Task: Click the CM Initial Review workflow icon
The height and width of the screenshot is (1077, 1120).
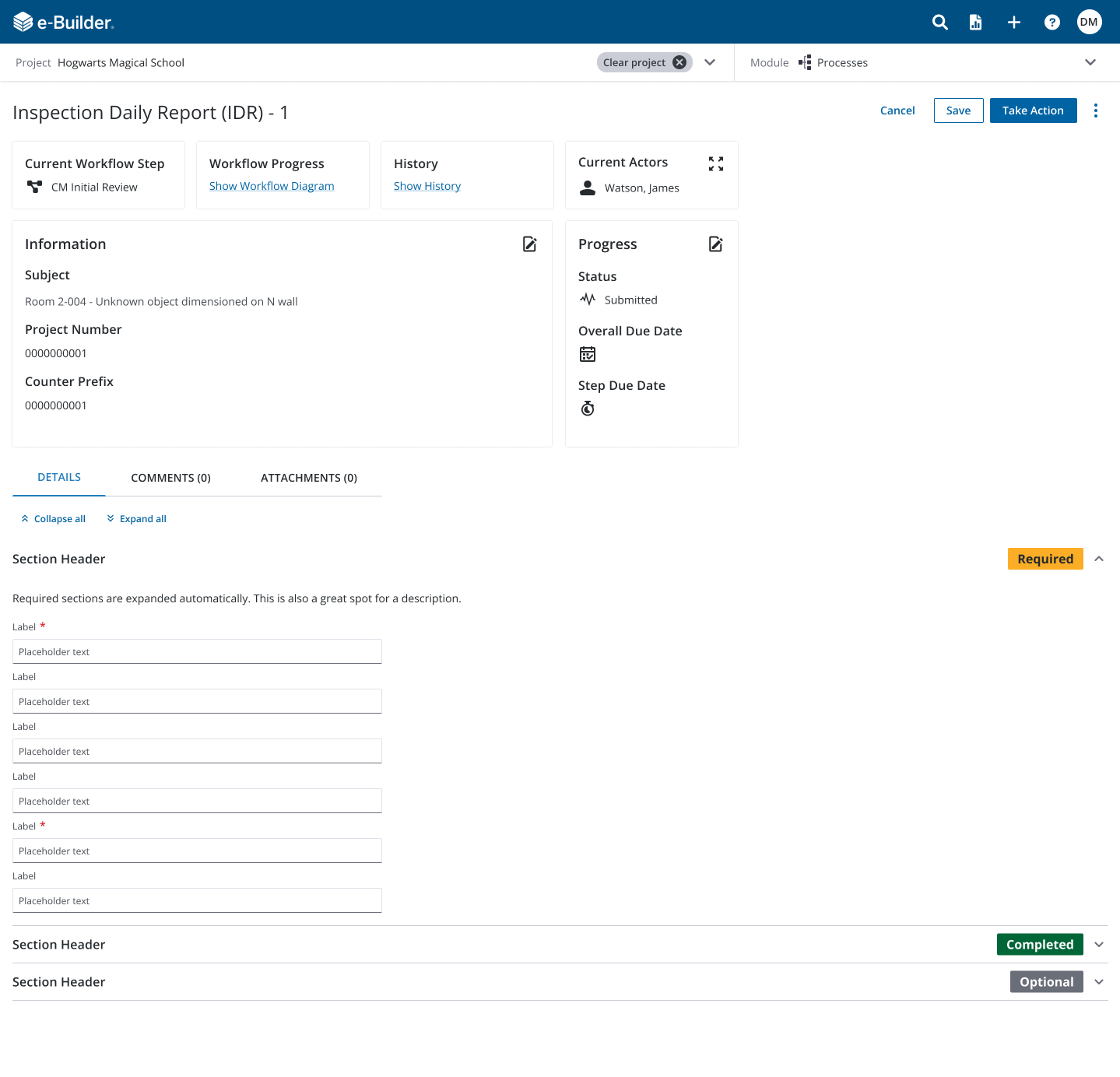Action: 34,187
